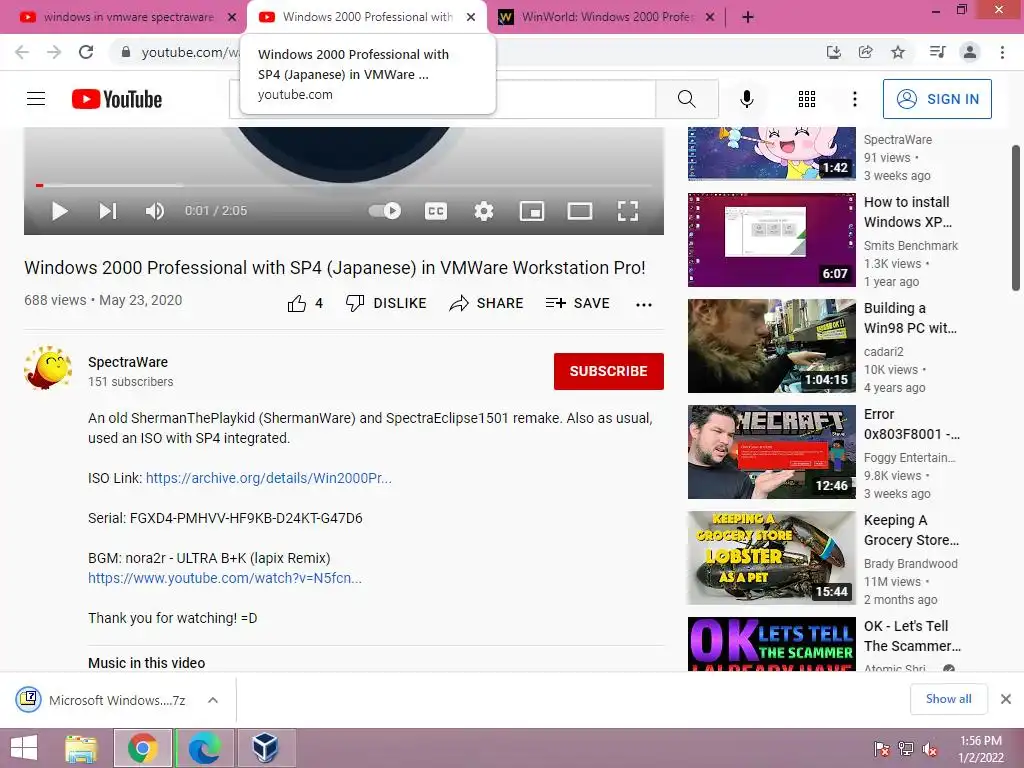Close the windows in vmware spectraware tab
1024x768 pixels.
[x=232, y=18]
